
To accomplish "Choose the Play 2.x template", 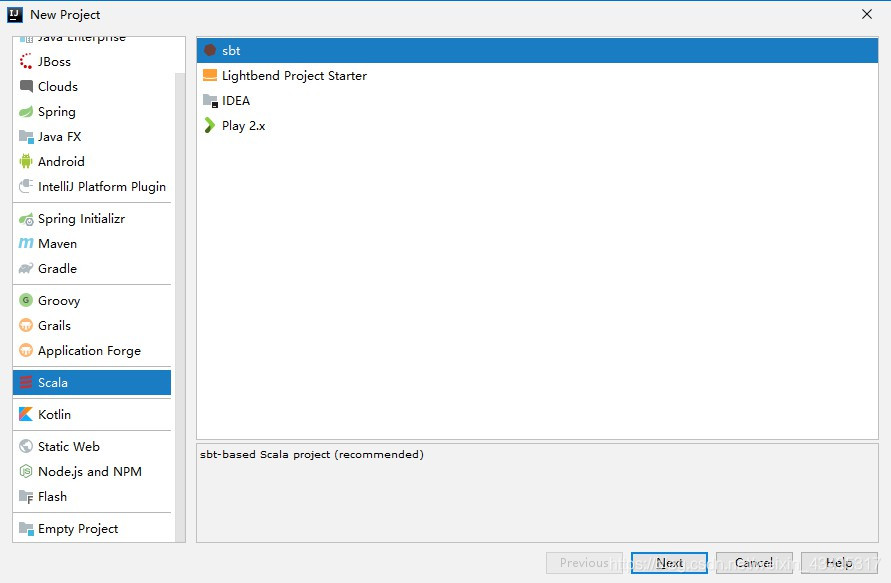I will click(537, 126).
